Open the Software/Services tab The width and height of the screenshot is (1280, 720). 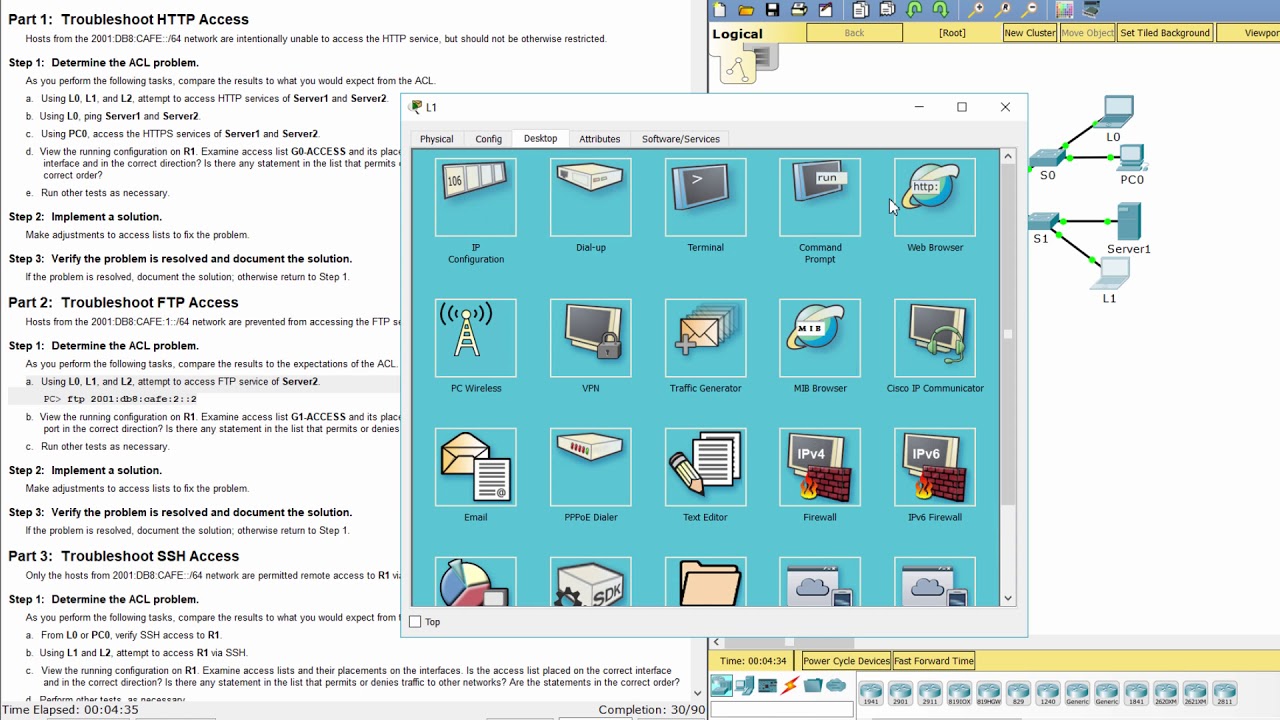680,139
